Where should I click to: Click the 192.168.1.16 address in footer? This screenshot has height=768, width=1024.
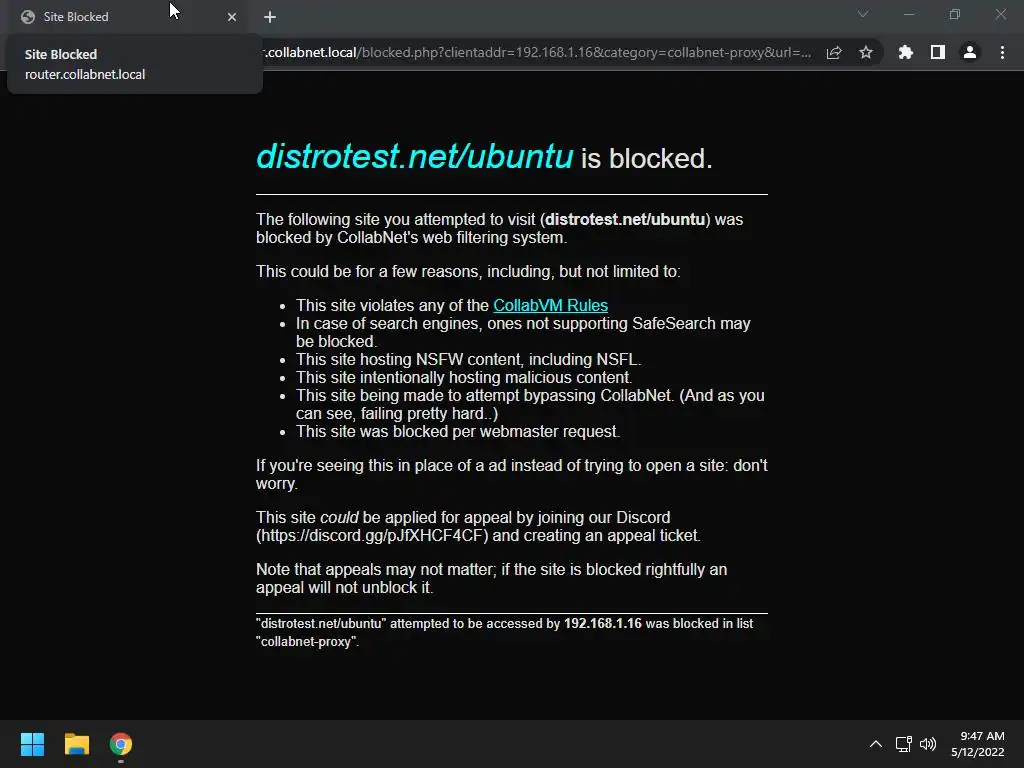(x=603, y=624)
